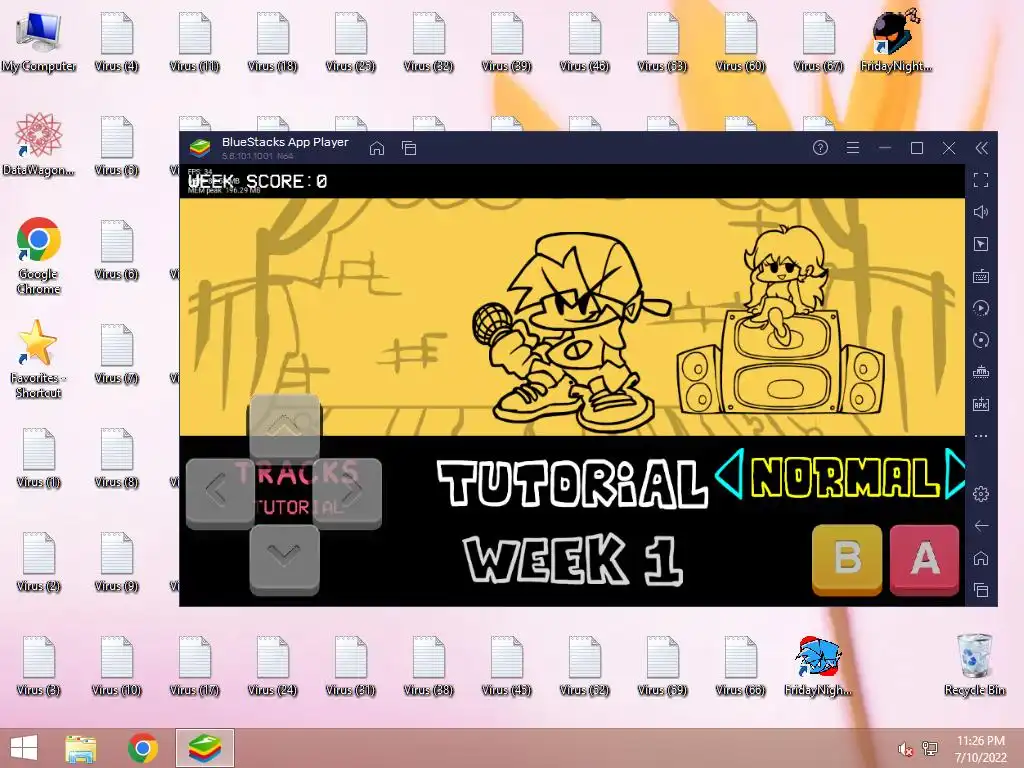The width and height of the screenshot is (1024, 768).
Task: Click the Android back arrow in sidebar
Action: tap(981, 526)
